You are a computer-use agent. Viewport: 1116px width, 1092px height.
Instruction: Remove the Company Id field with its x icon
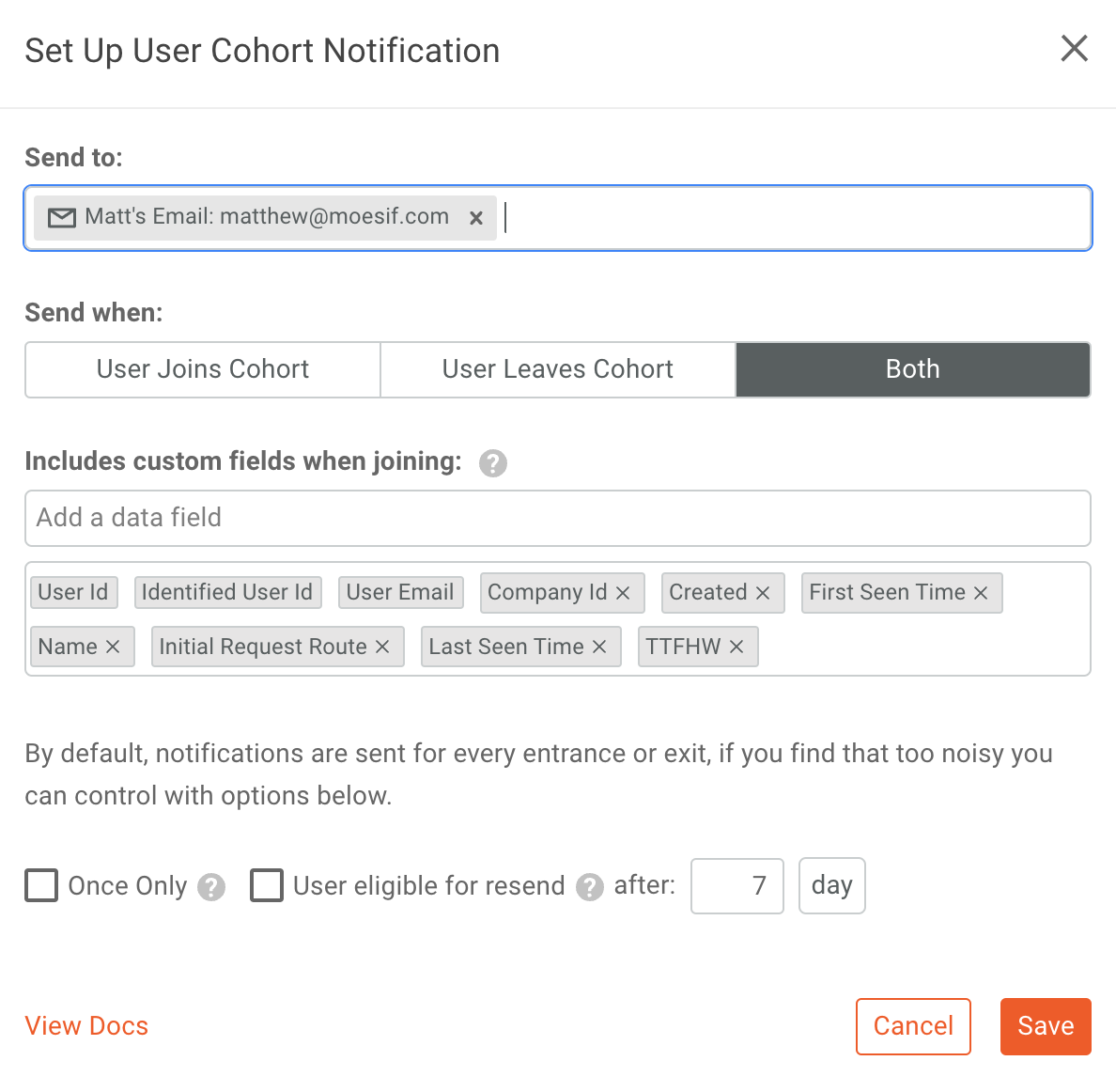click(x=623, y=593)
